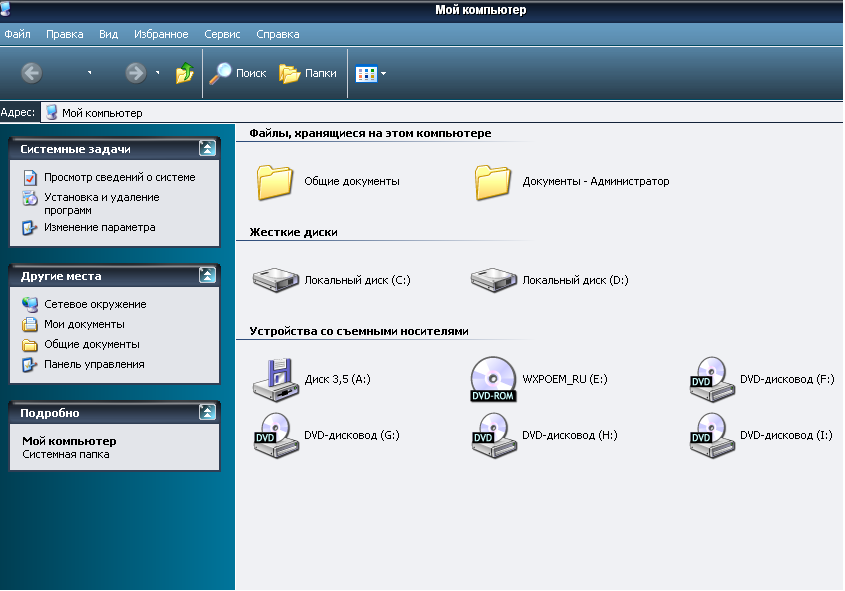The width and height of the screenshot is (845, 591).
Task: Click the Мои документы sidebar icon
Action: [30, 324]
